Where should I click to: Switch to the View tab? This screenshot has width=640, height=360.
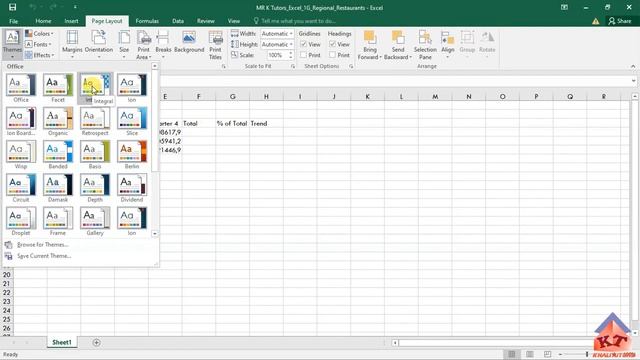233,21
